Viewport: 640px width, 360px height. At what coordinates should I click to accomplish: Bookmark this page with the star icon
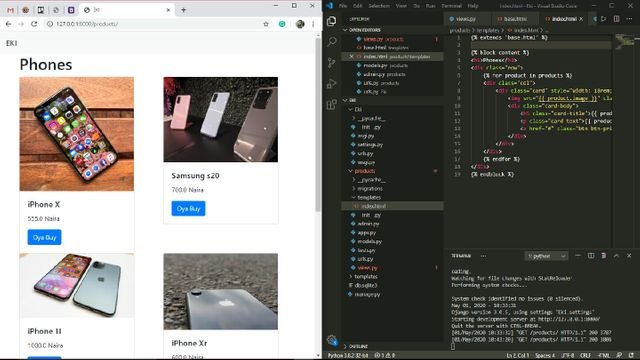(266, 24)
